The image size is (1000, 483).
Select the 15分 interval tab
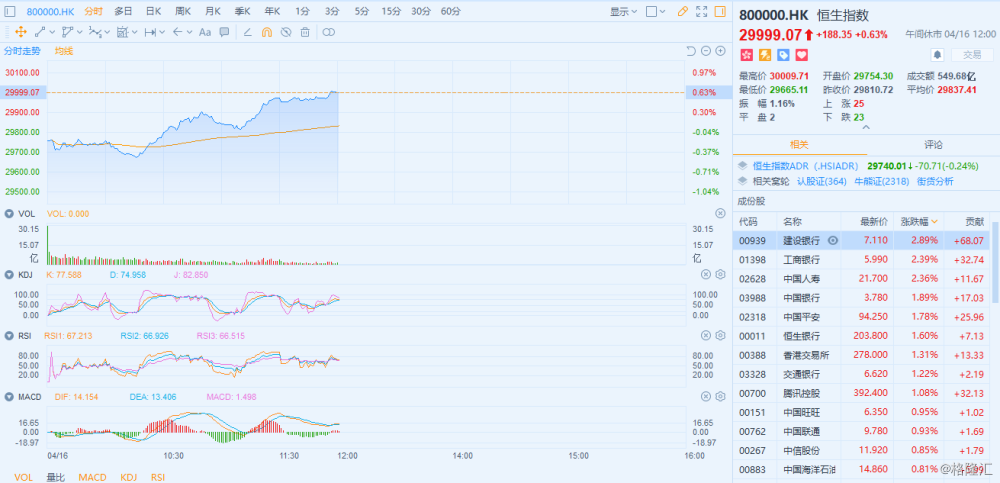coord(390,11)
